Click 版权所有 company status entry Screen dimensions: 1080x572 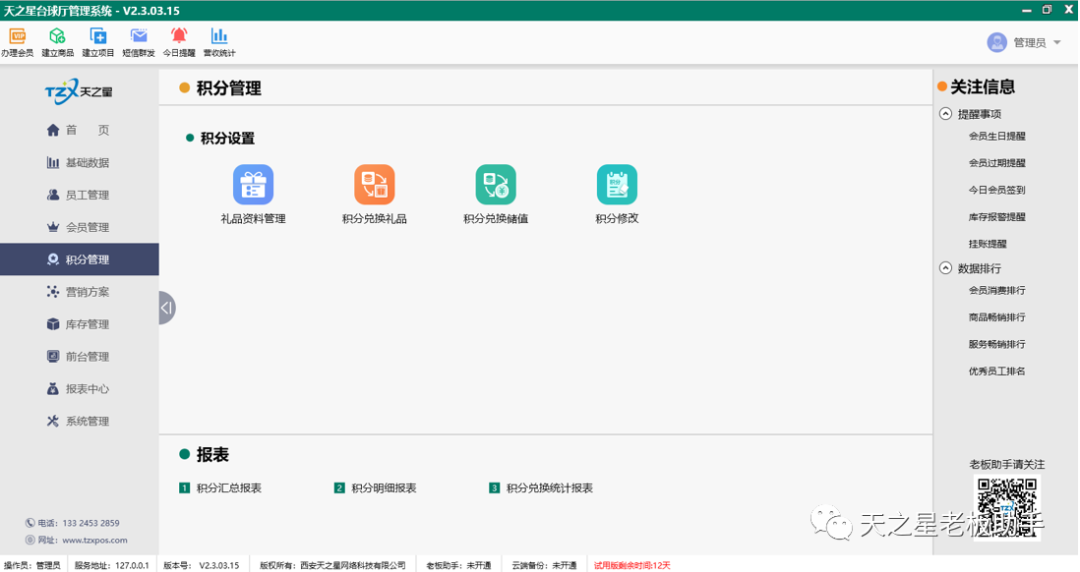pyautogui.click(x=332, y=565)
